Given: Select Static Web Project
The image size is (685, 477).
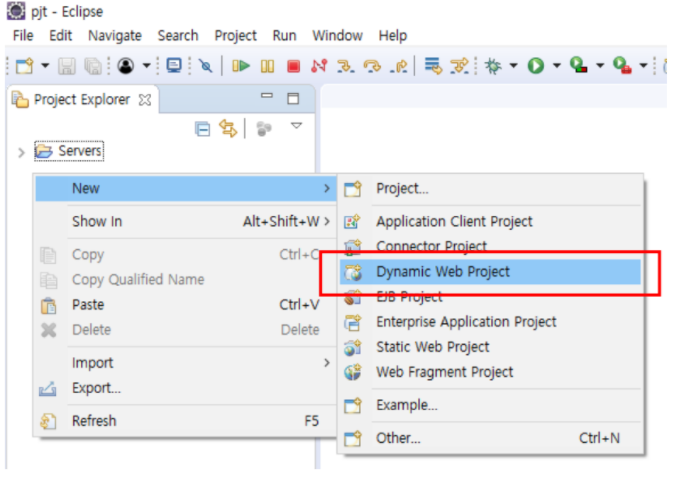Looking at the screenshot, I should pyautogui.click(x=490, y=347).
